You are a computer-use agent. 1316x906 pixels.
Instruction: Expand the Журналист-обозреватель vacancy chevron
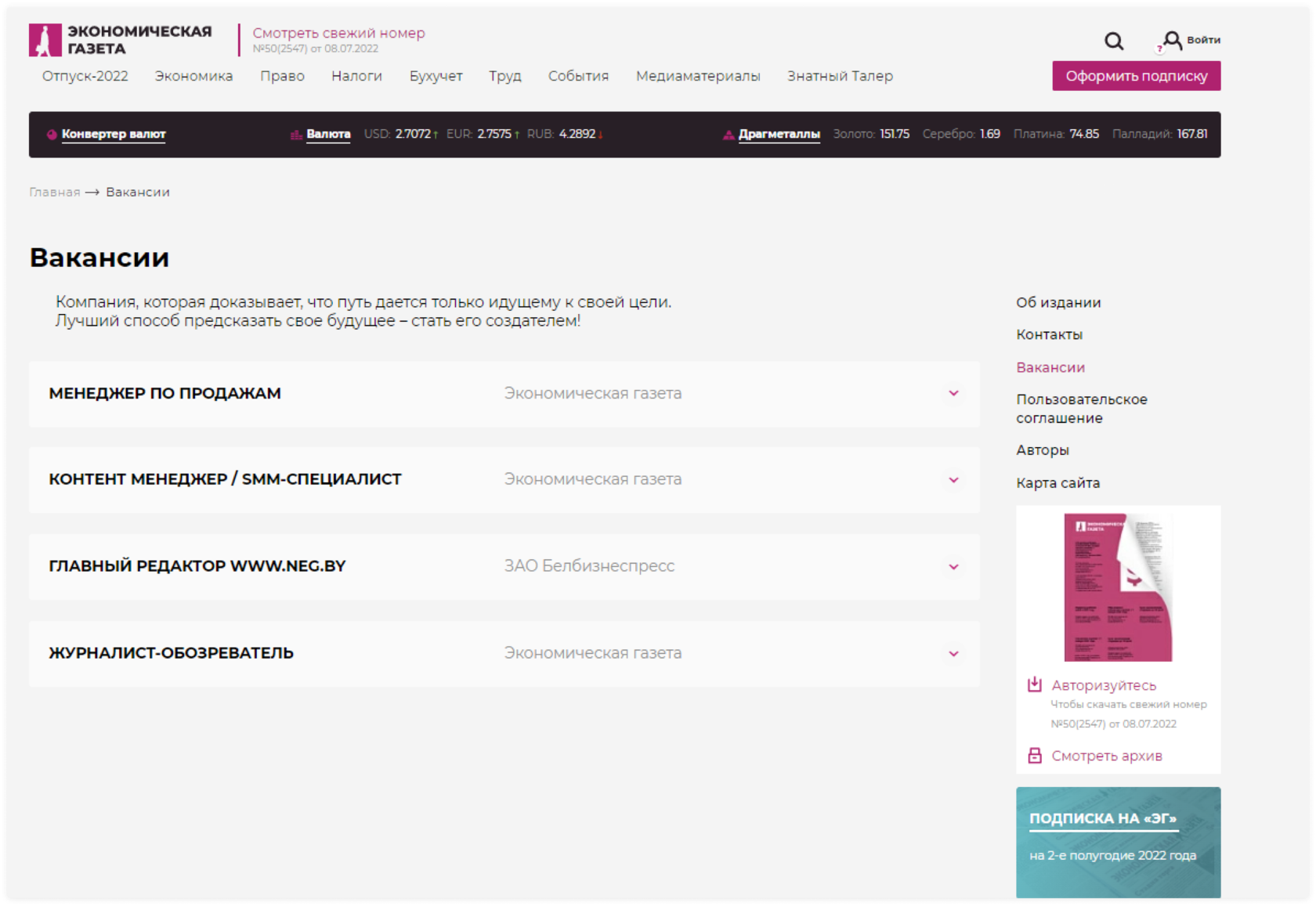953,654
